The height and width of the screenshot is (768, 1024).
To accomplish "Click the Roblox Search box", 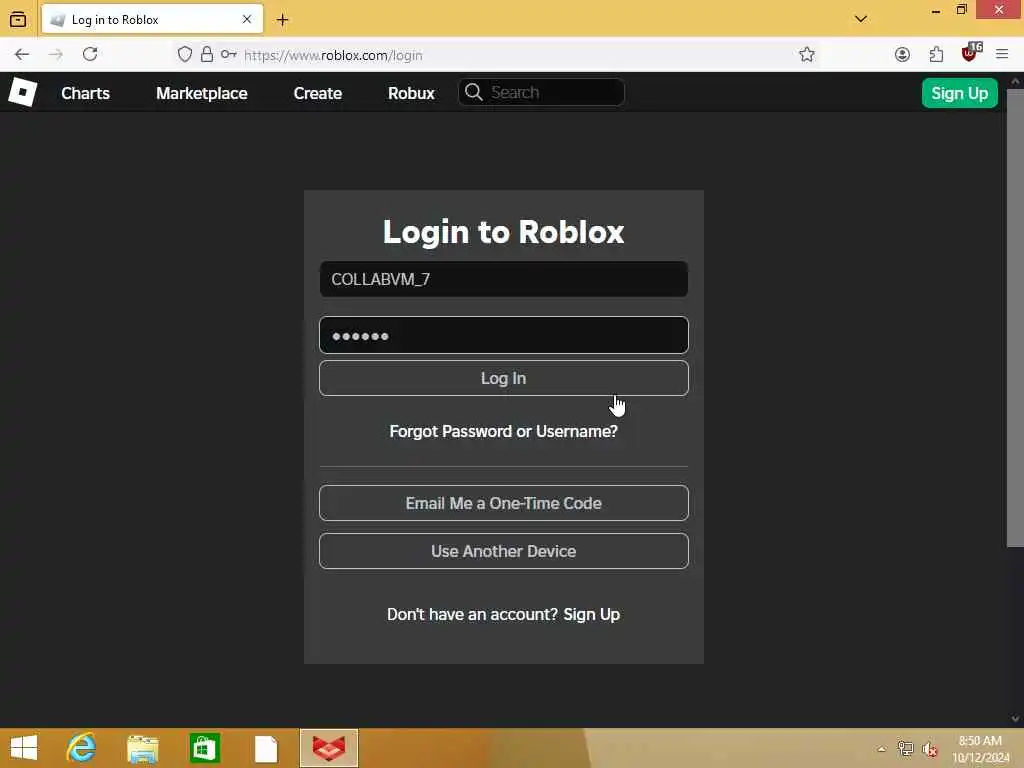I will tap(541, 92).
